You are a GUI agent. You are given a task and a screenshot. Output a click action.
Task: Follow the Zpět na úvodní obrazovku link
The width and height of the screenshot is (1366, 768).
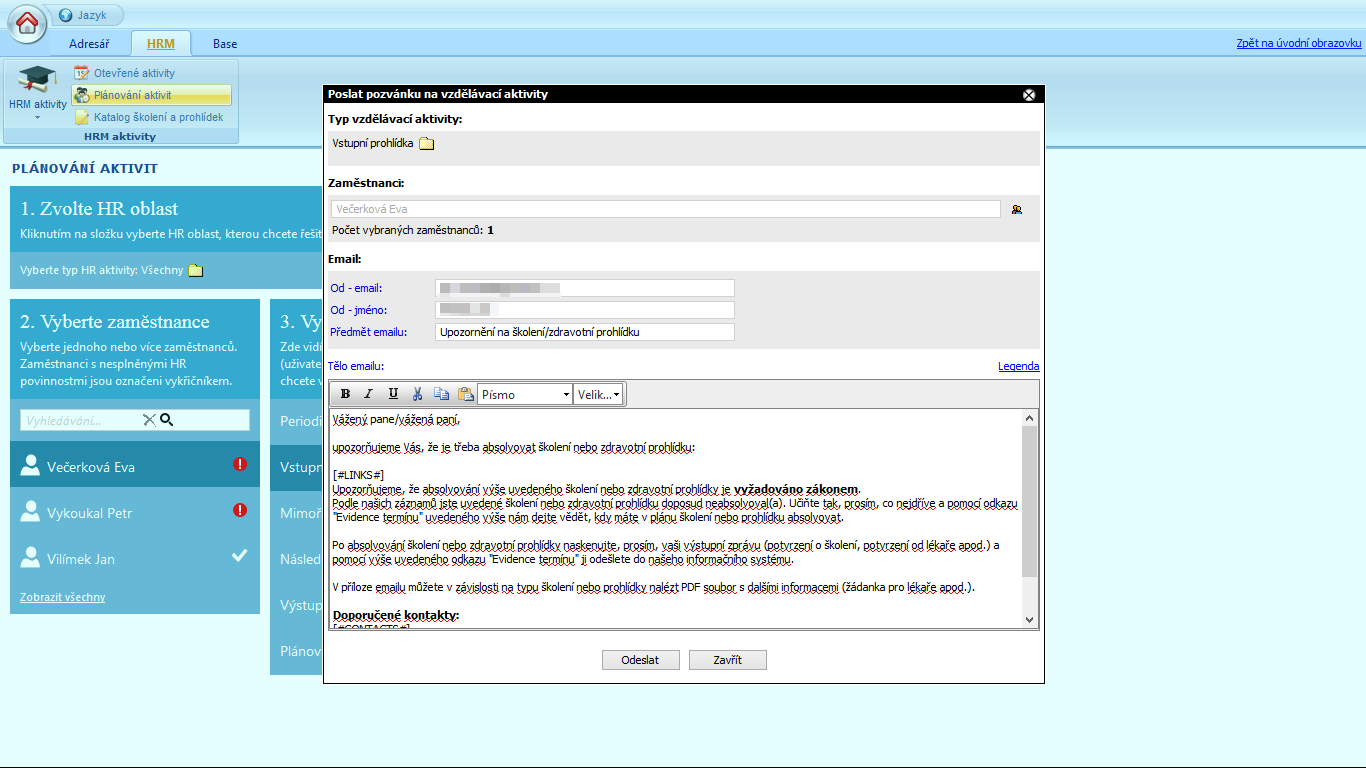1299,44
